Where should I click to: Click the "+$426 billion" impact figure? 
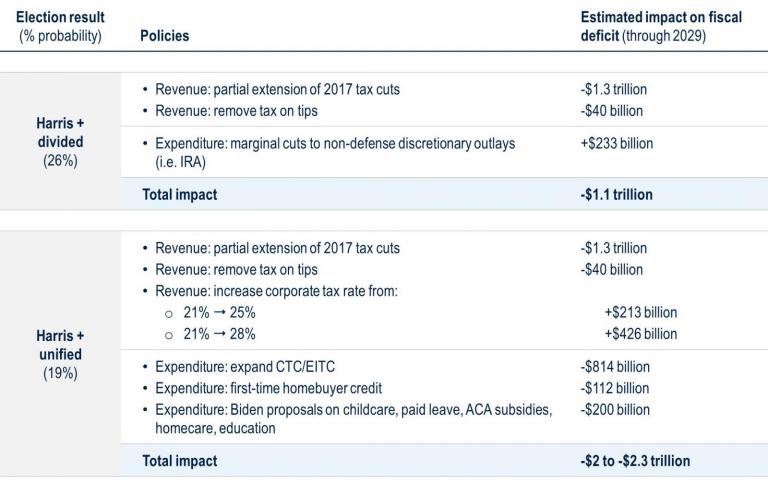tap(641, 334)
